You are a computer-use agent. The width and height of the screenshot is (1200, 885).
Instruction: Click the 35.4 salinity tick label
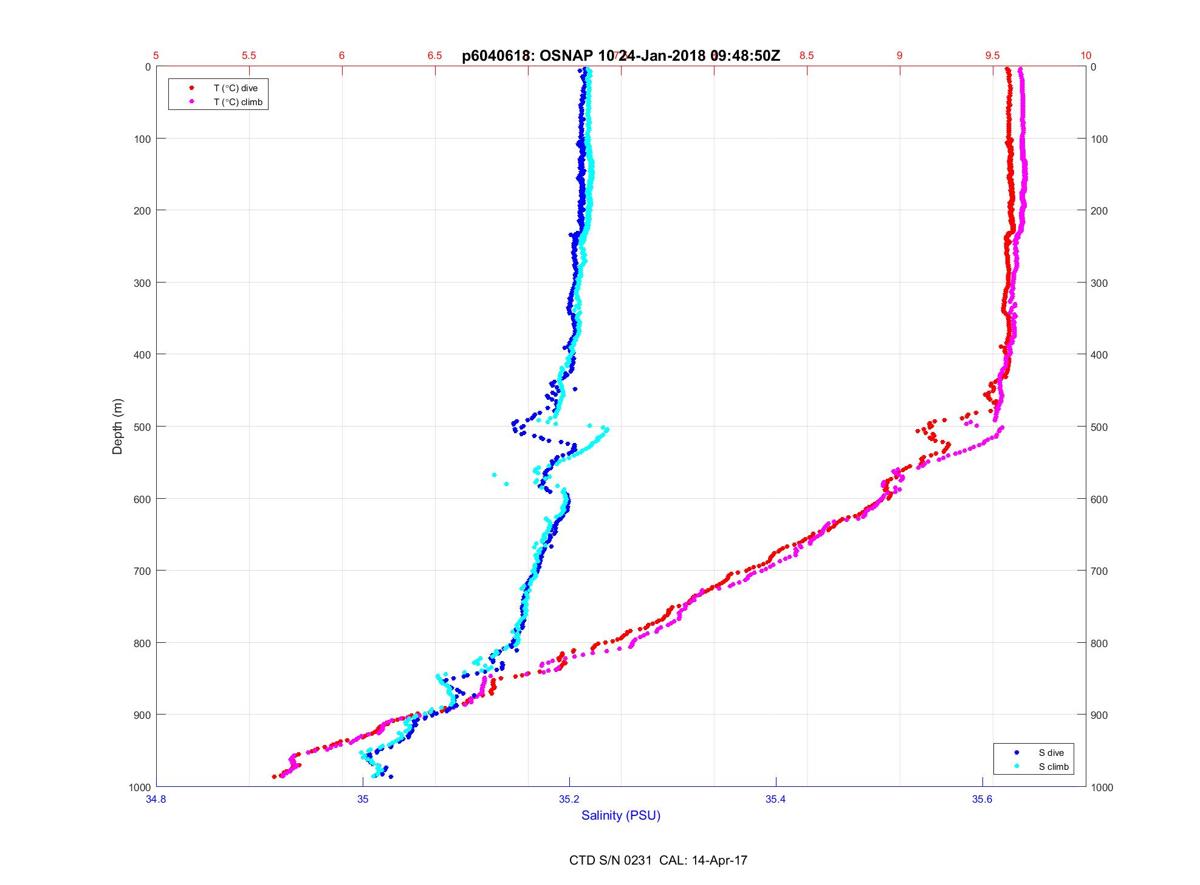click(776, 799)
